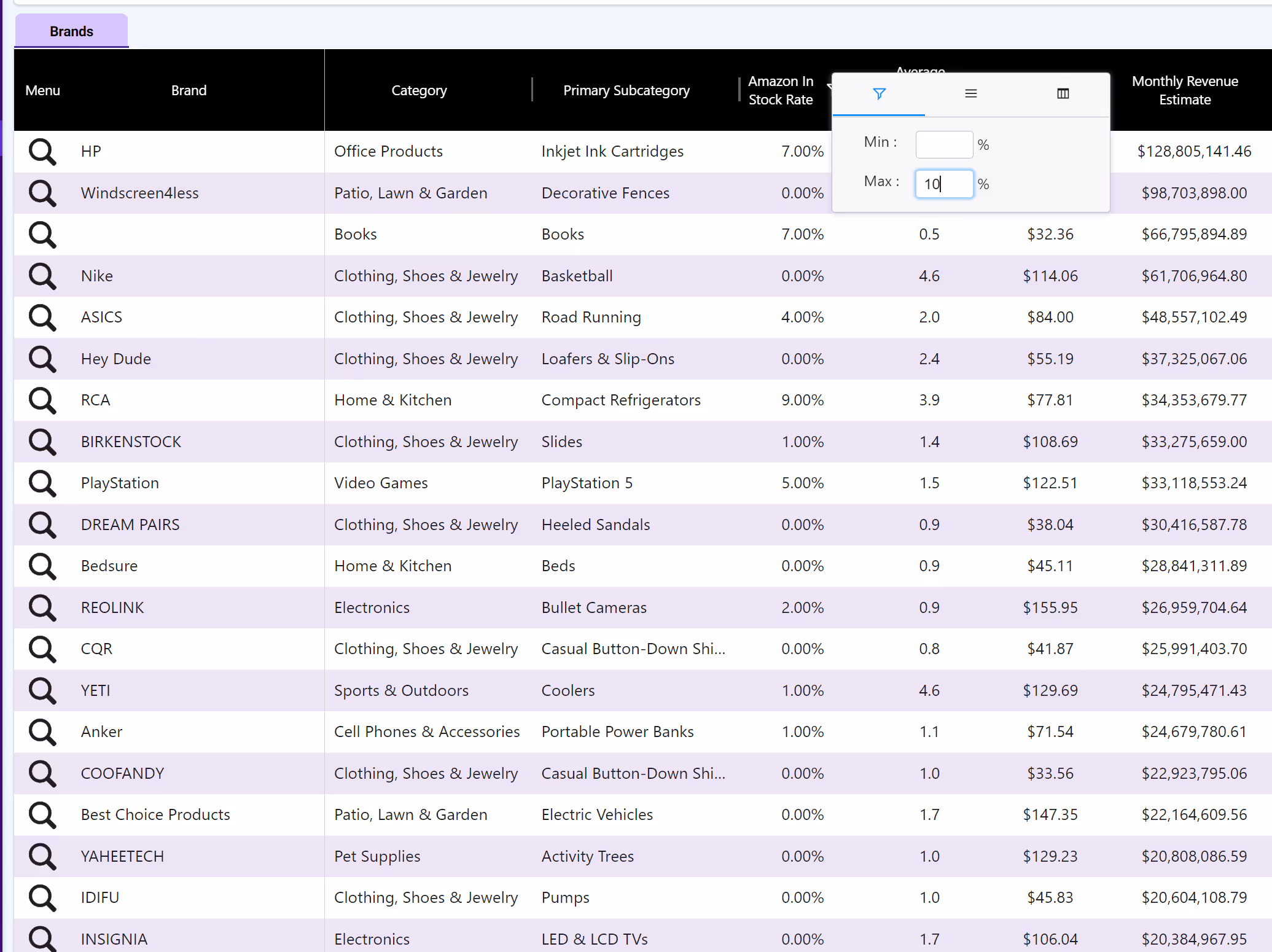Select the filter funnel tab in popup
This screenshot has height=952, width=1272.
[879, 94]
